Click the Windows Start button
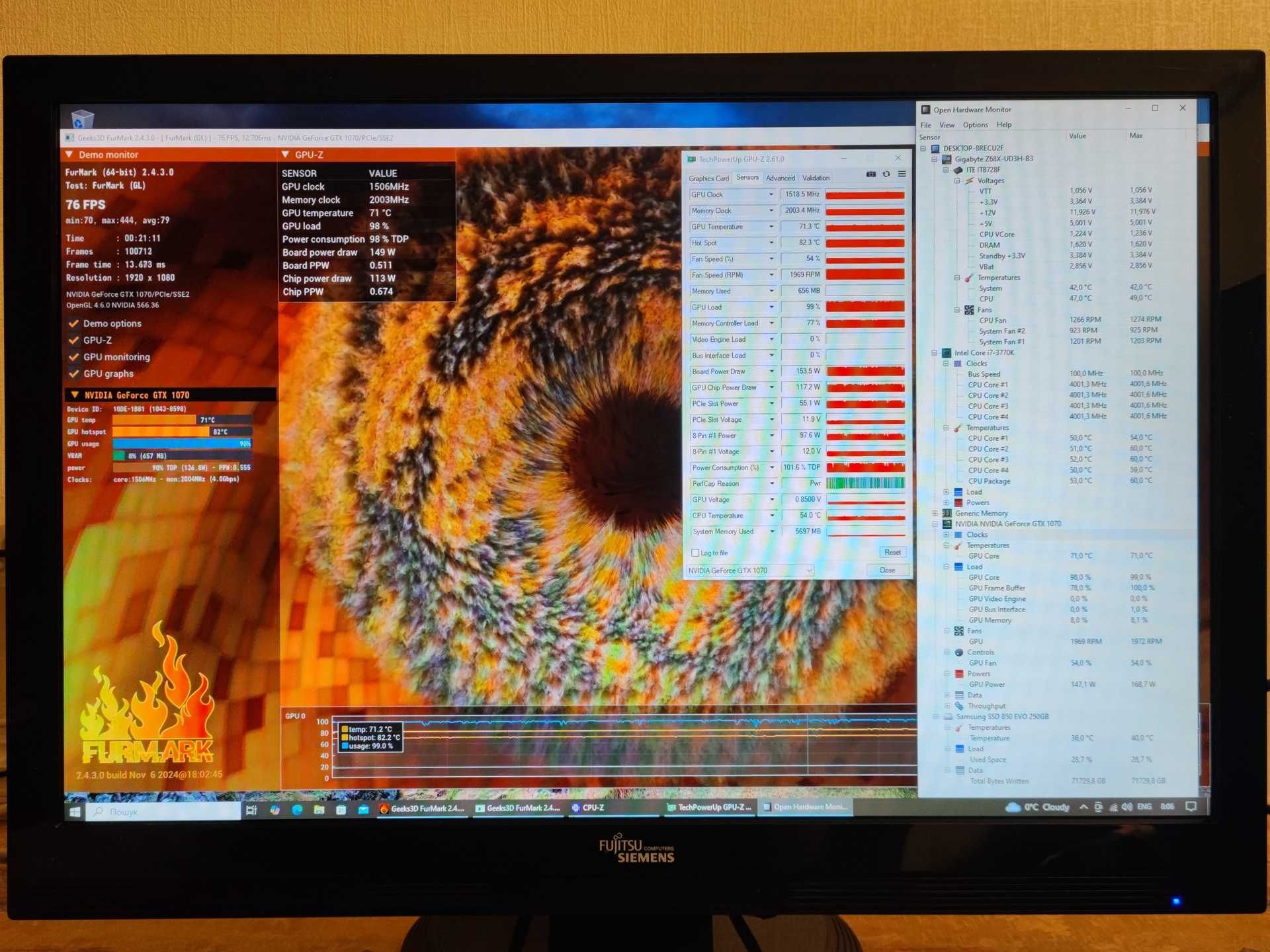 (x=75, y=811)
